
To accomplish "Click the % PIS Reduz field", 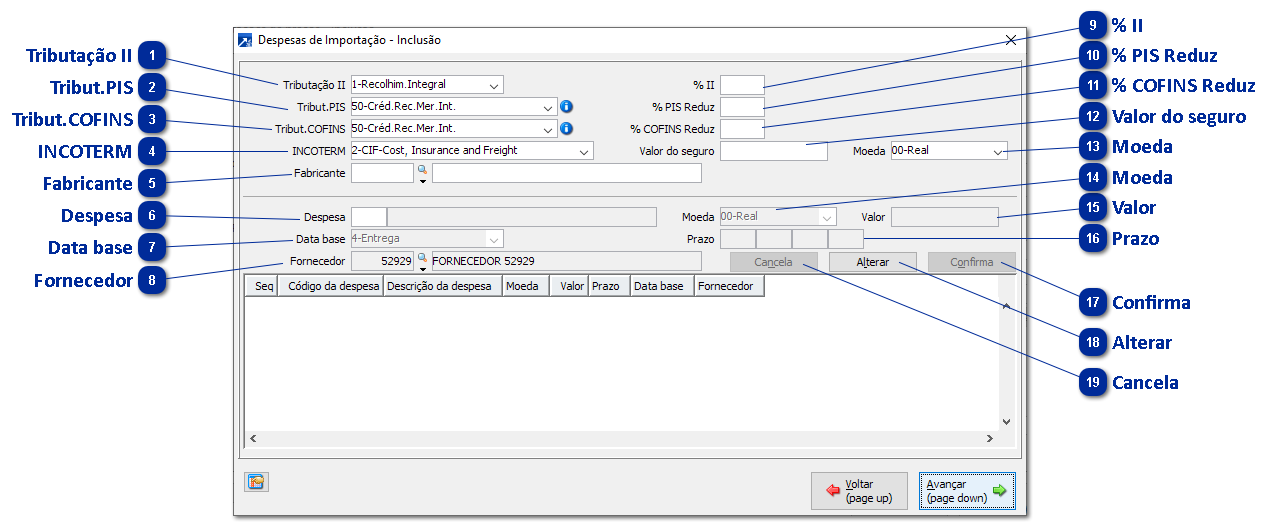I will click(x=742, y=107).
